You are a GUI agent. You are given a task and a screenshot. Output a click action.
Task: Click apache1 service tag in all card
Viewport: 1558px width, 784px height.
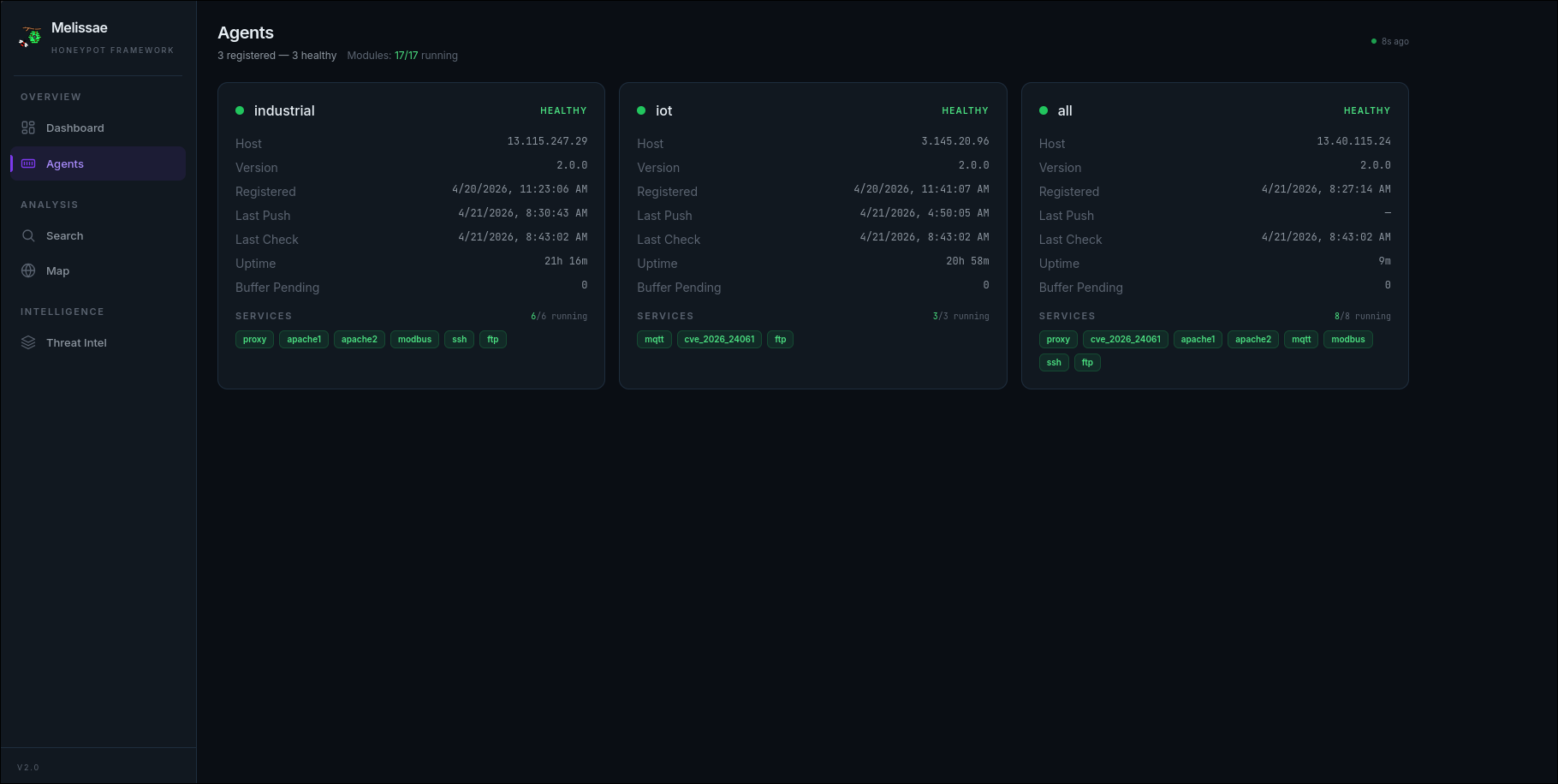(1198, 339)
